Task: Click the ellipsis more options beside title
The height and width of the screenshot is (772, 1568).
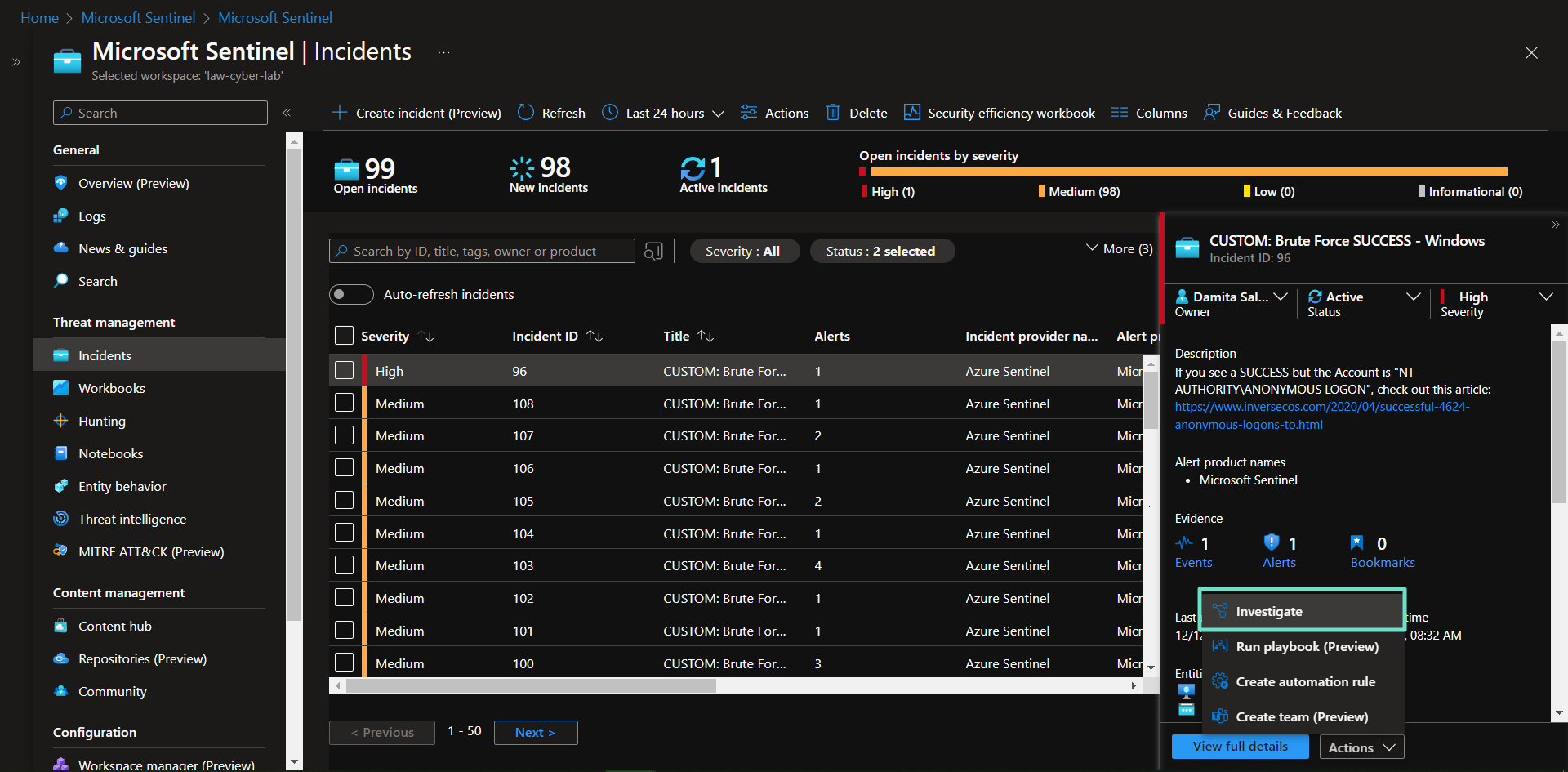Action: 443,52
